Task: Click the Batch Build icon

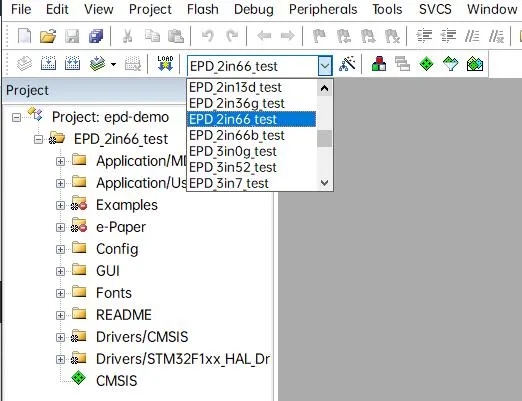Action: 97,63
